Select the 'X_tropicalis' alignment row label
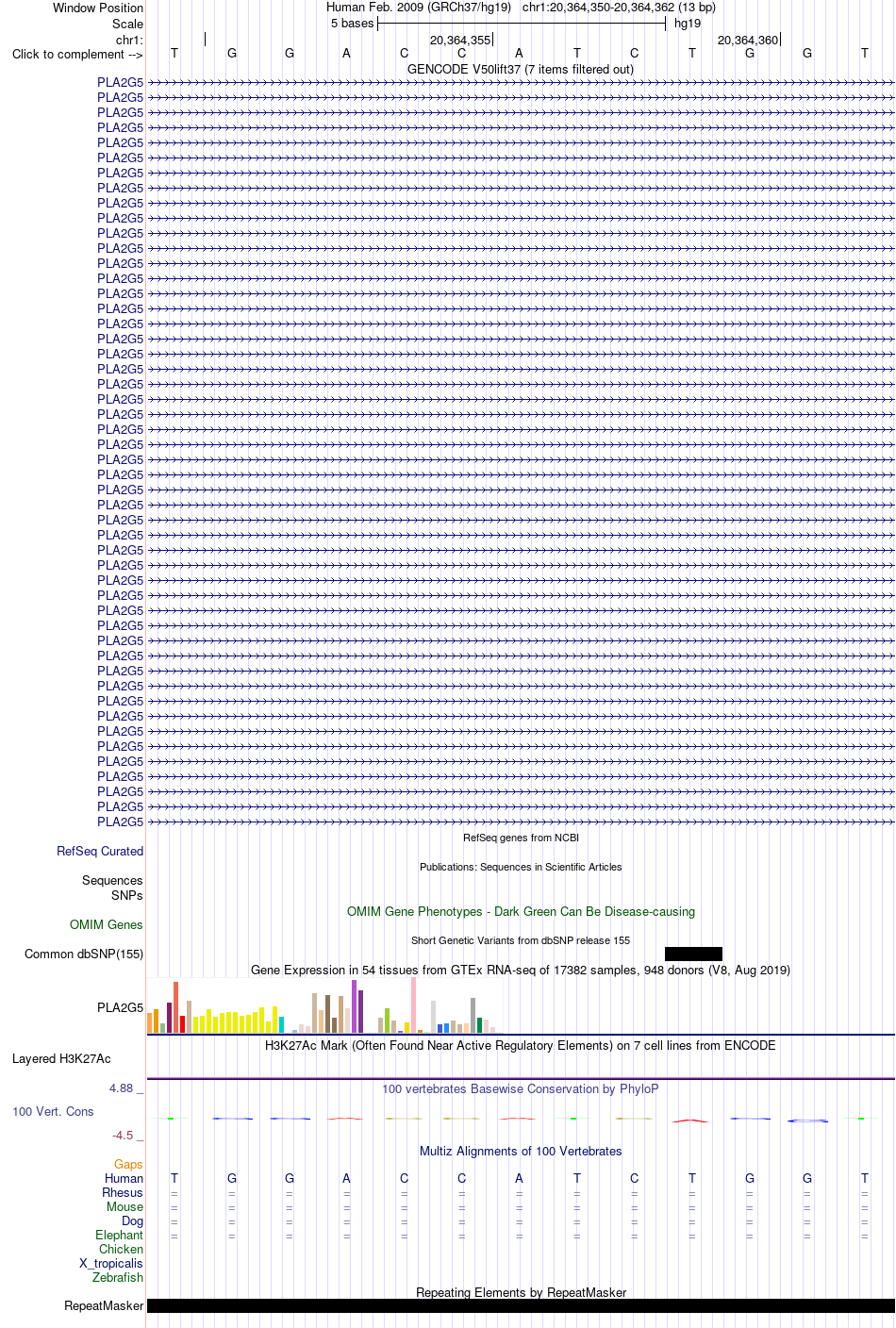896x1328 pixels. [x=111, y=1263]
